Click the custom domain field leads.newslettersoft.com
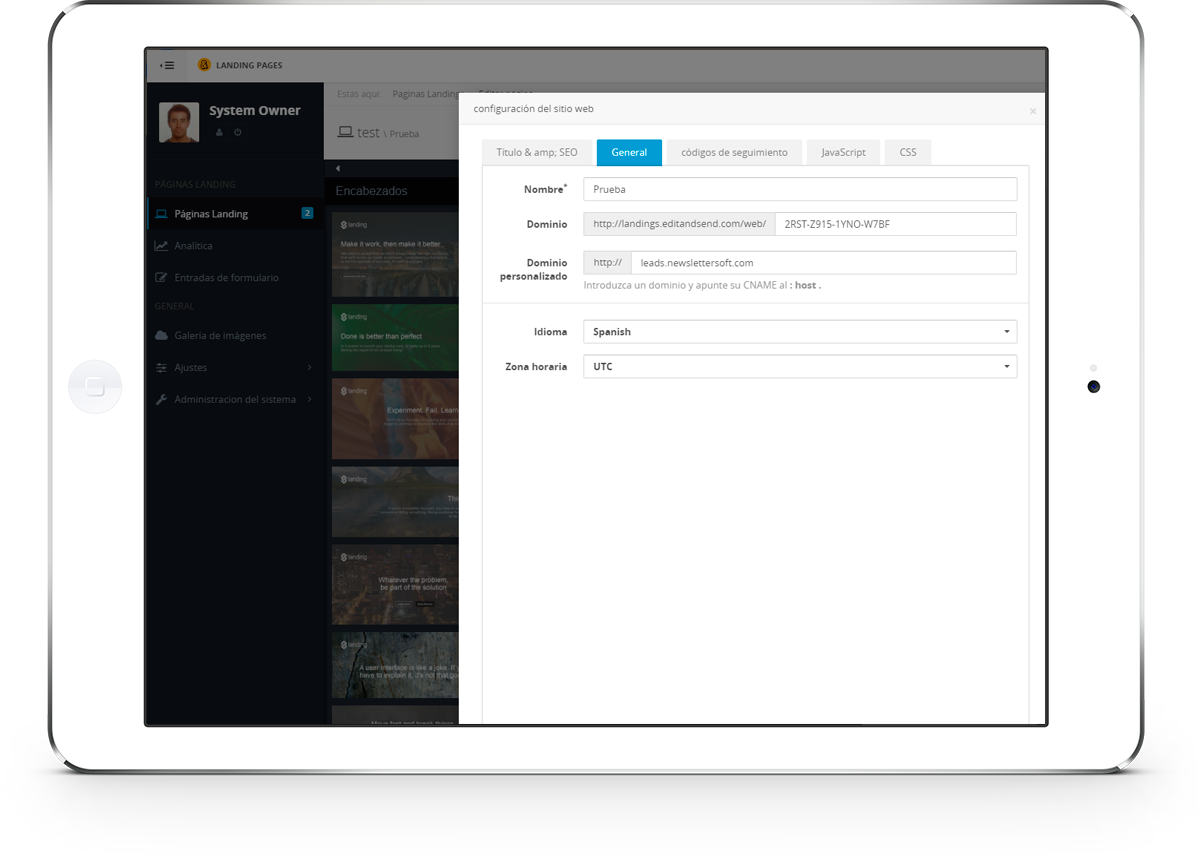1200x857 pixels. click(824, 263)
